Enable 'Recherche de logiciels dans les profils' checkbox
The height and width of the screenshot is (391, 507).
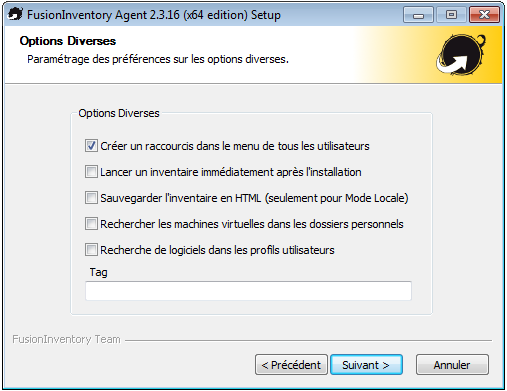click(x=91, y=250)
